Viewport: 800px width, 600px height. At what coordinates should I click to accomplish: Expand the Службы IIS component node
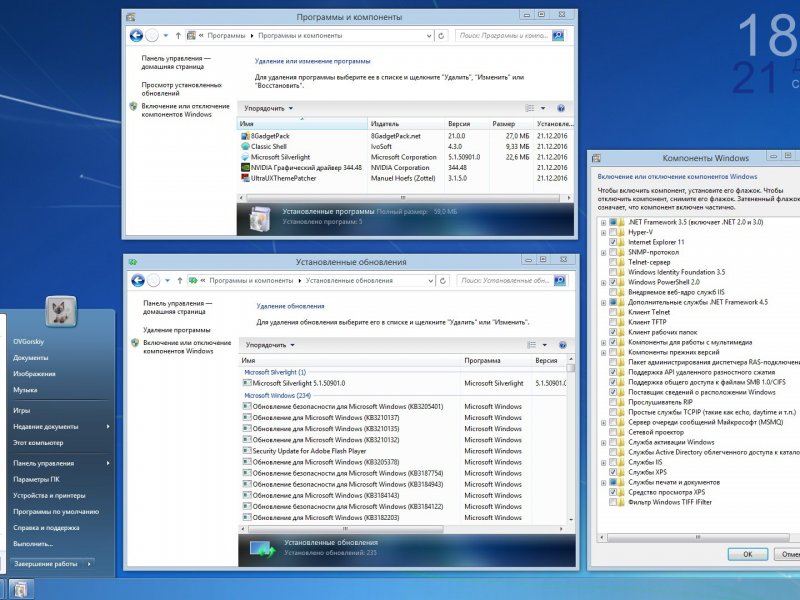coord(604,463)
